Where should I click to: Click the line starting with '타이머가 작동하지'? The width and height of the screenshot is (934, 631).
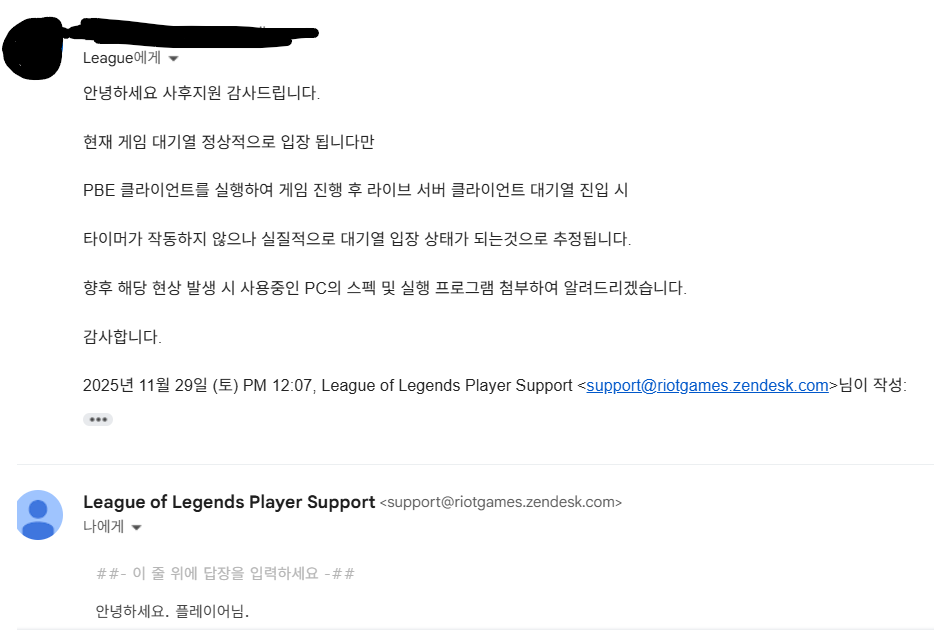click(x=357, y=239)
